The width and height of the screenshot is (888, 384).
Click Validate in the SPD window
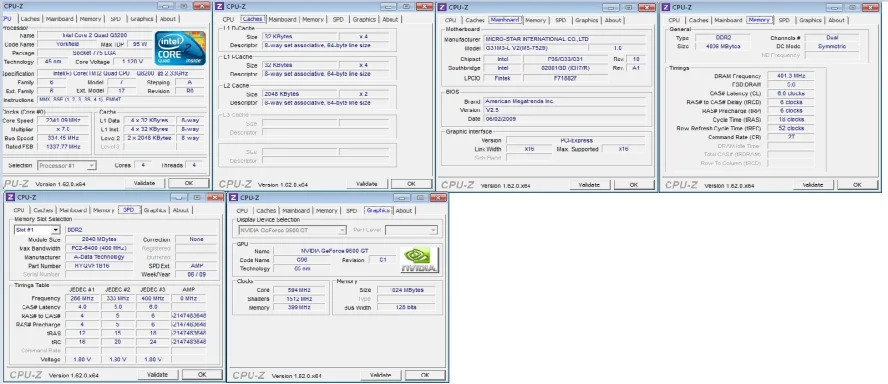pos(157,374)
